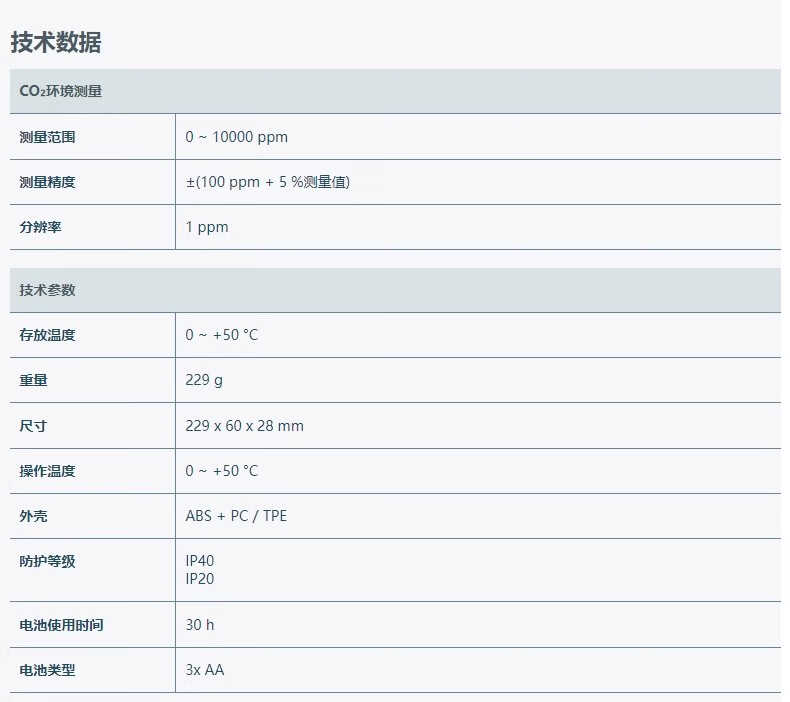Screen dimensions: 790x702
Task: Select the 229 g weight value
Action: (204, 380)
